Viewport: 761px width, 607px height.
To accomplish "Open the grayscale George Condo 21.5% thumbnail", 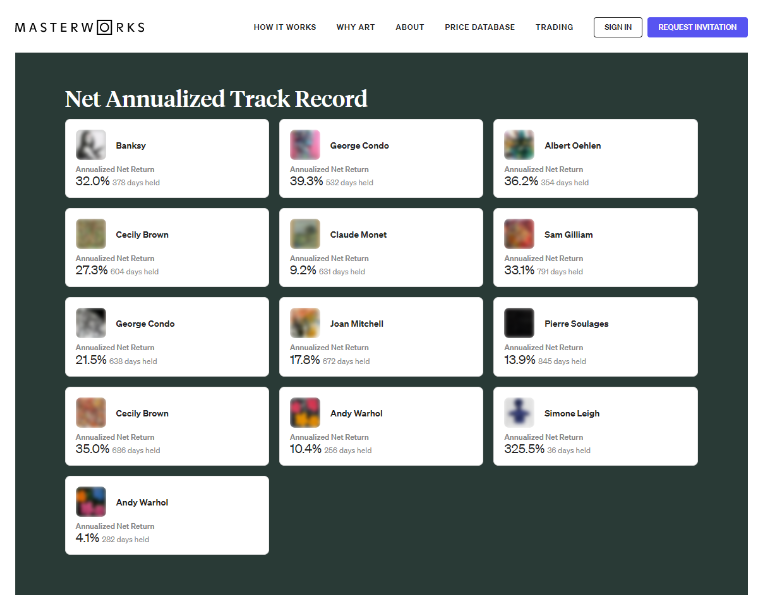I will [91, 323].
